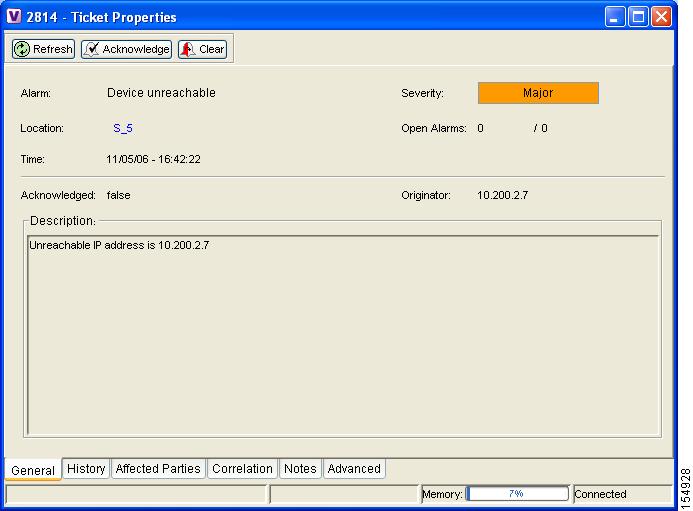The height and width of the screenshot is (511, 693).
Task: Click the Acknowledge toolbar button
Action: (x=126, y=49)
